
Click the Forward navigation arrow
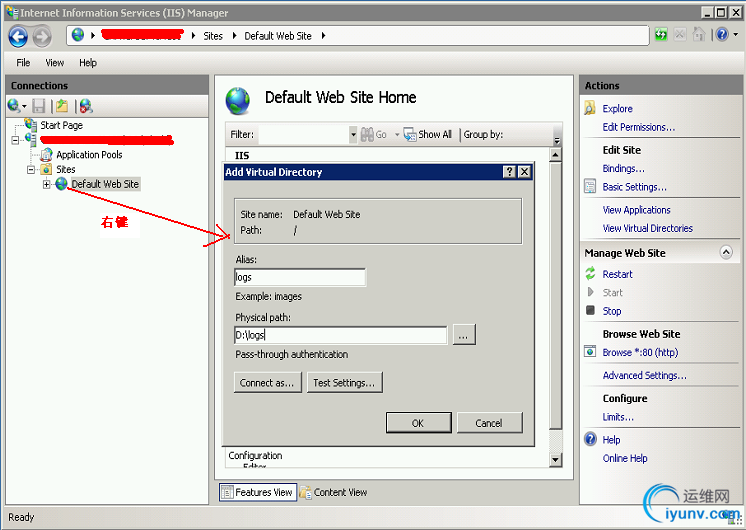(42, 37)
